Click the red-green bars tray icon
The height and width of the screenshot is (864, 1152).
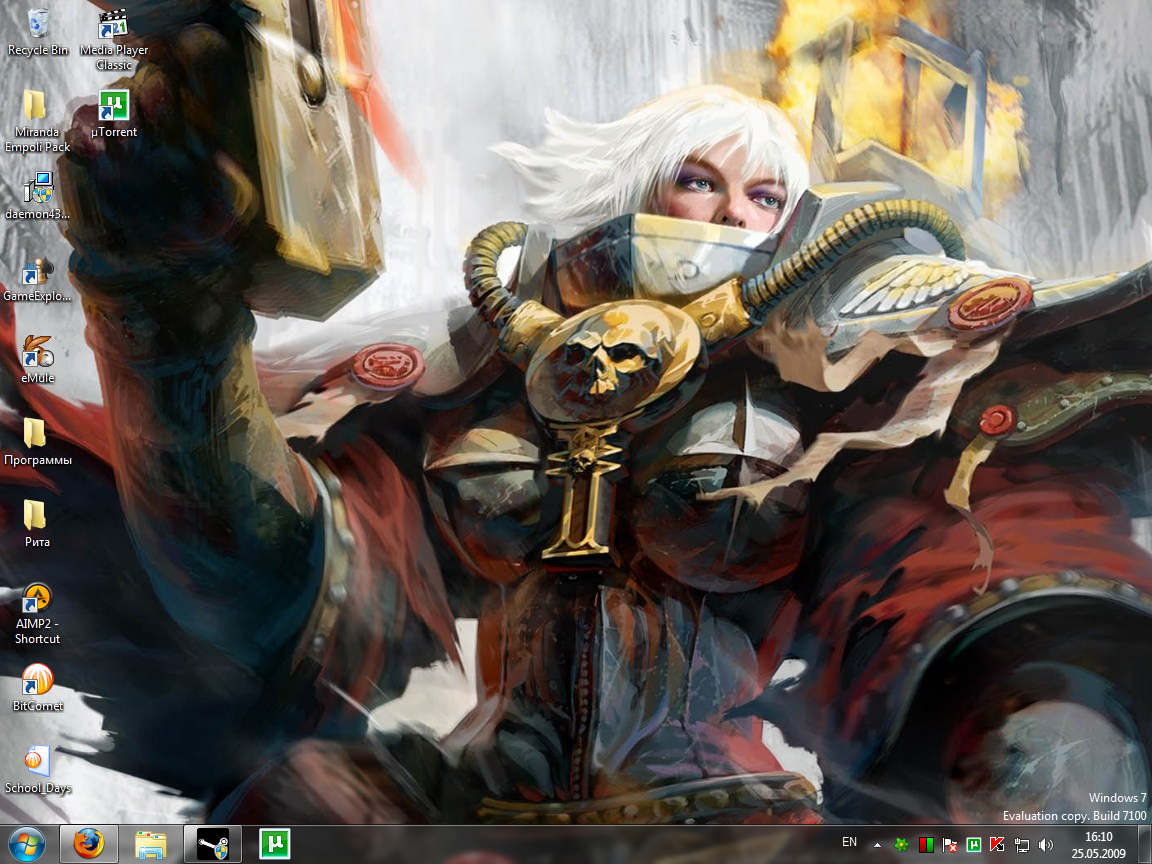(x=926, y=845)
